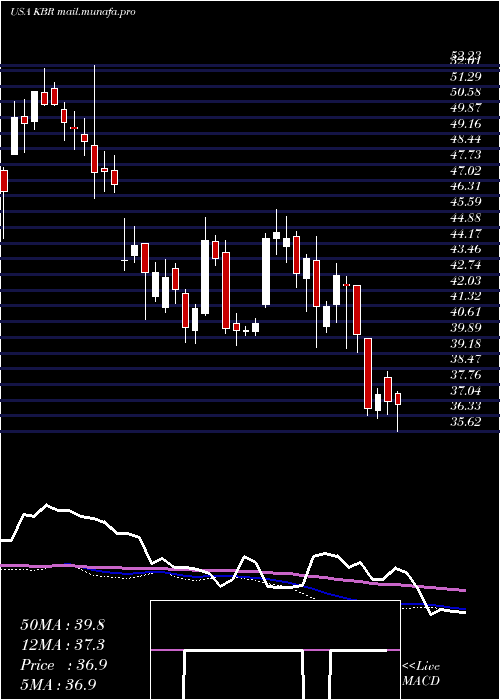Click the '12MA : 37.3' indicator readout
The image size is (500, 700).
62,645
